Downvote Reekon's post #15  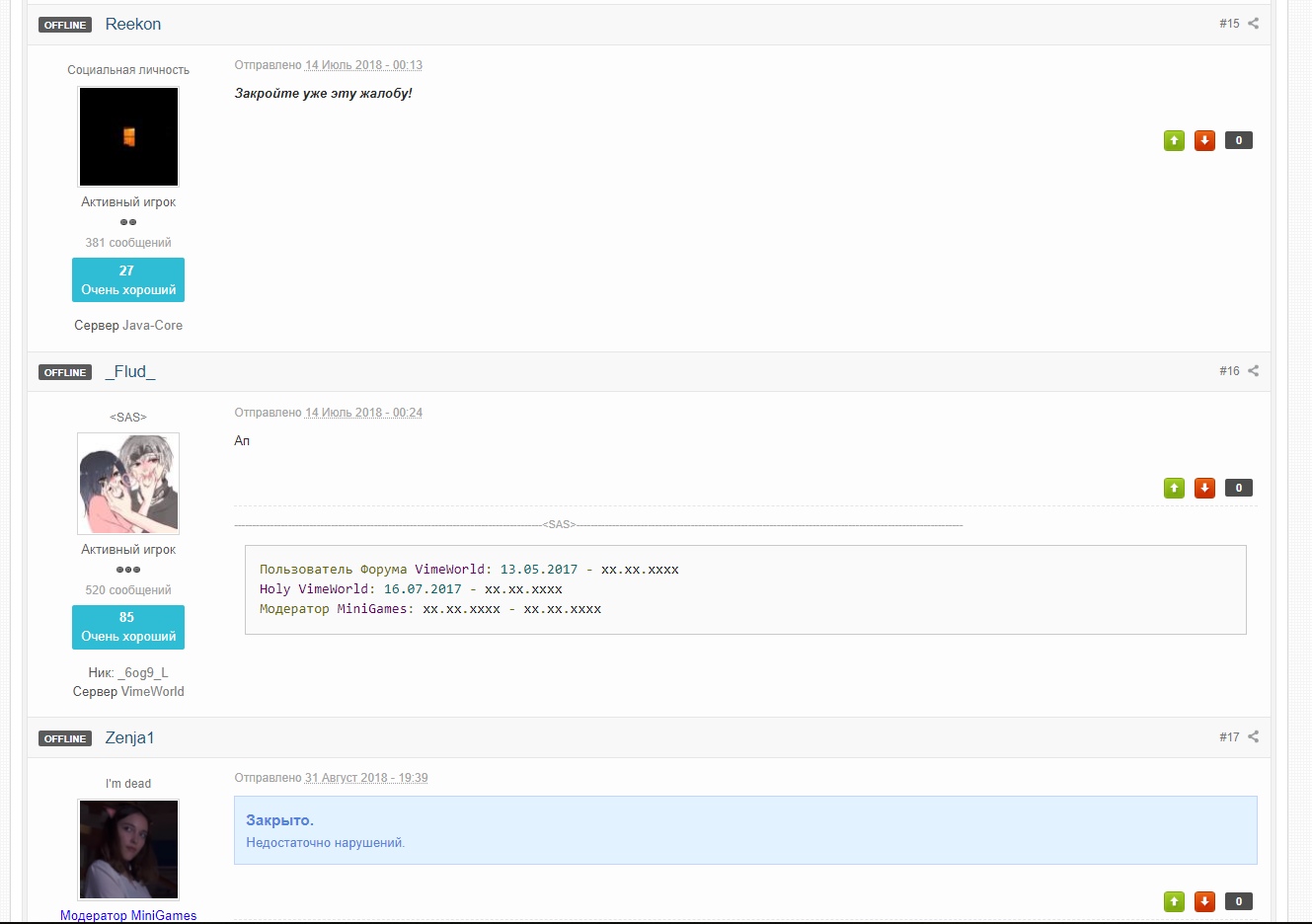tap(1204, 140)
